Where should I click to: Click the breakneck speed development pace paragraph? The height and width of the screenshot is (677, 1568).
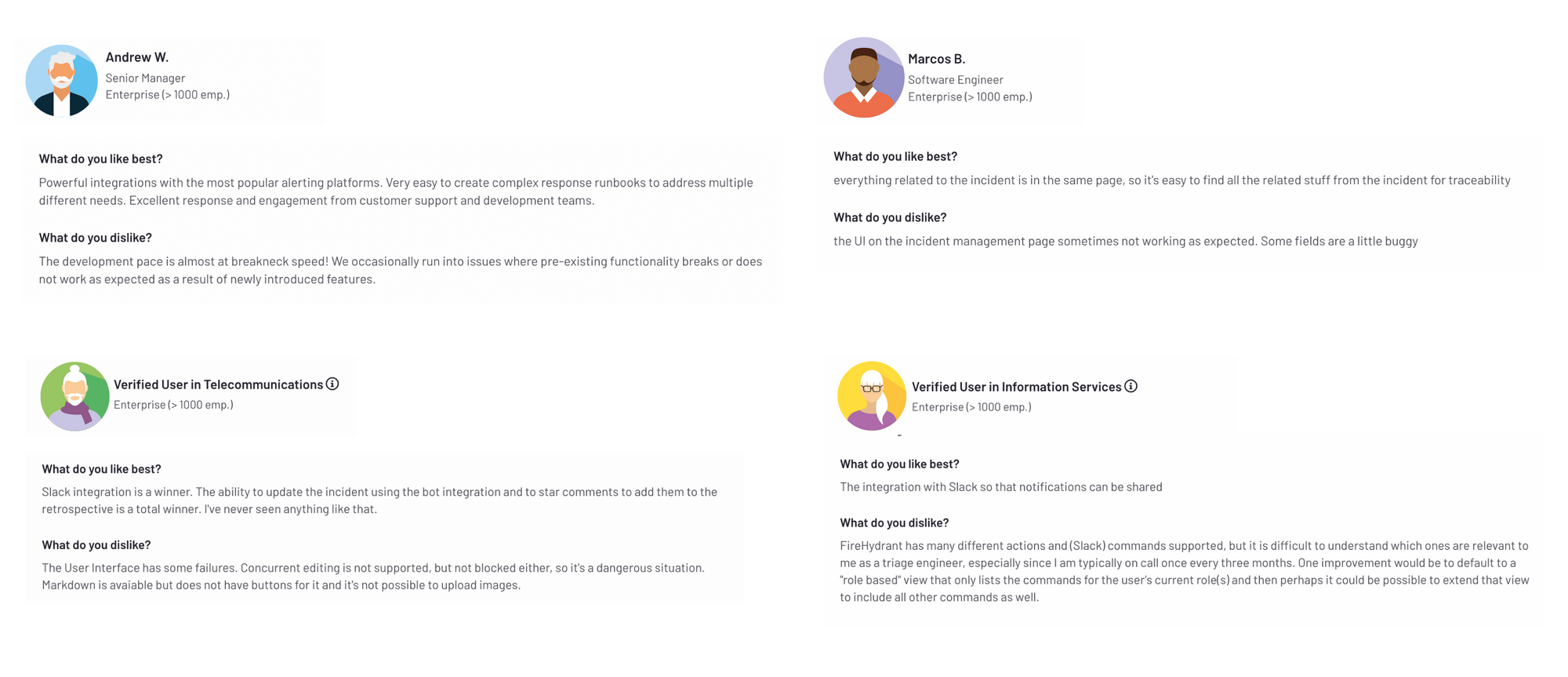[401, 271]
